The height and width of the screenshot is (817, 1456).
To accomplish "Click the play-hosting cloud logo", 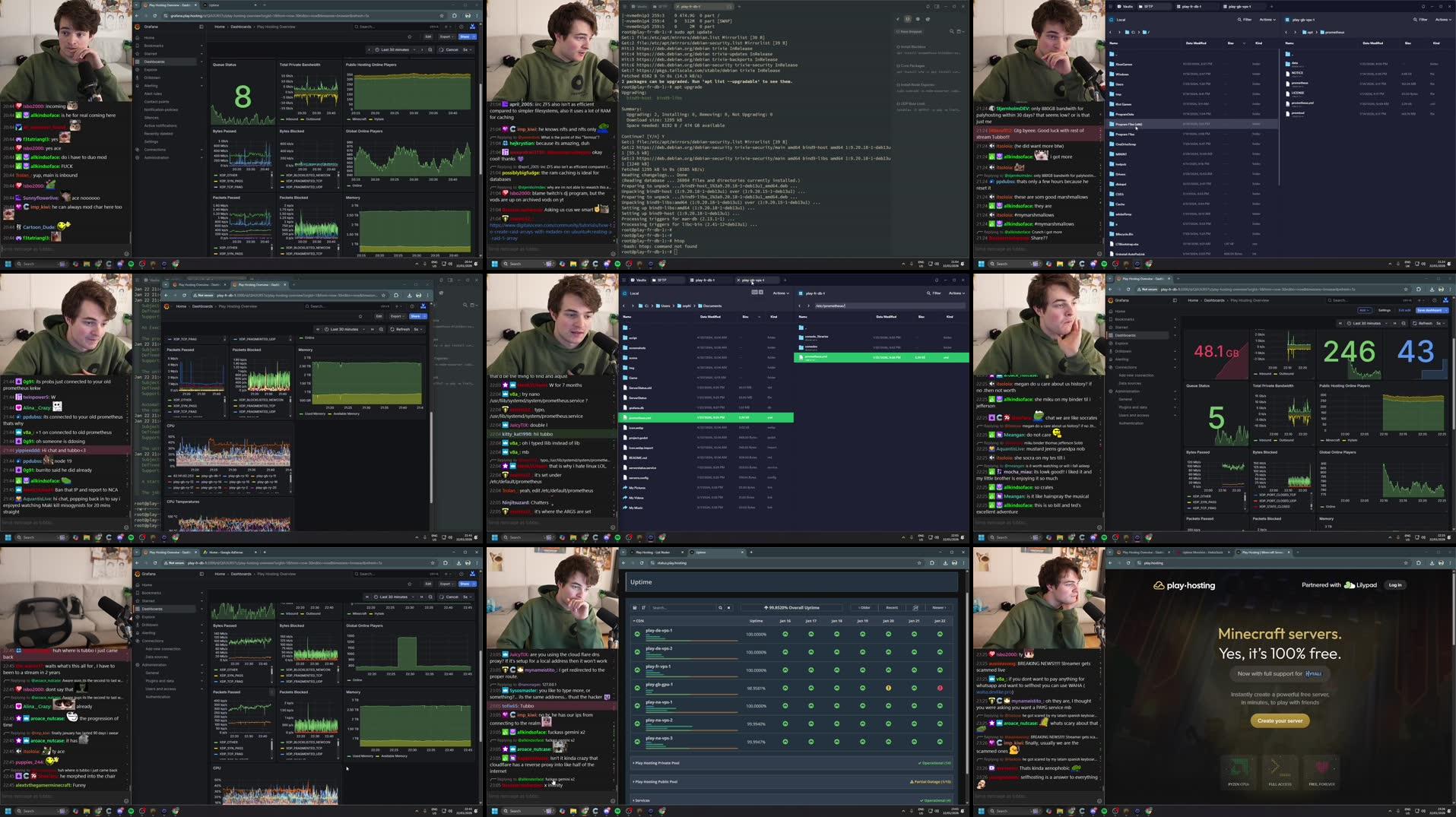I will pyautogui.click(x=1159, y=586).
